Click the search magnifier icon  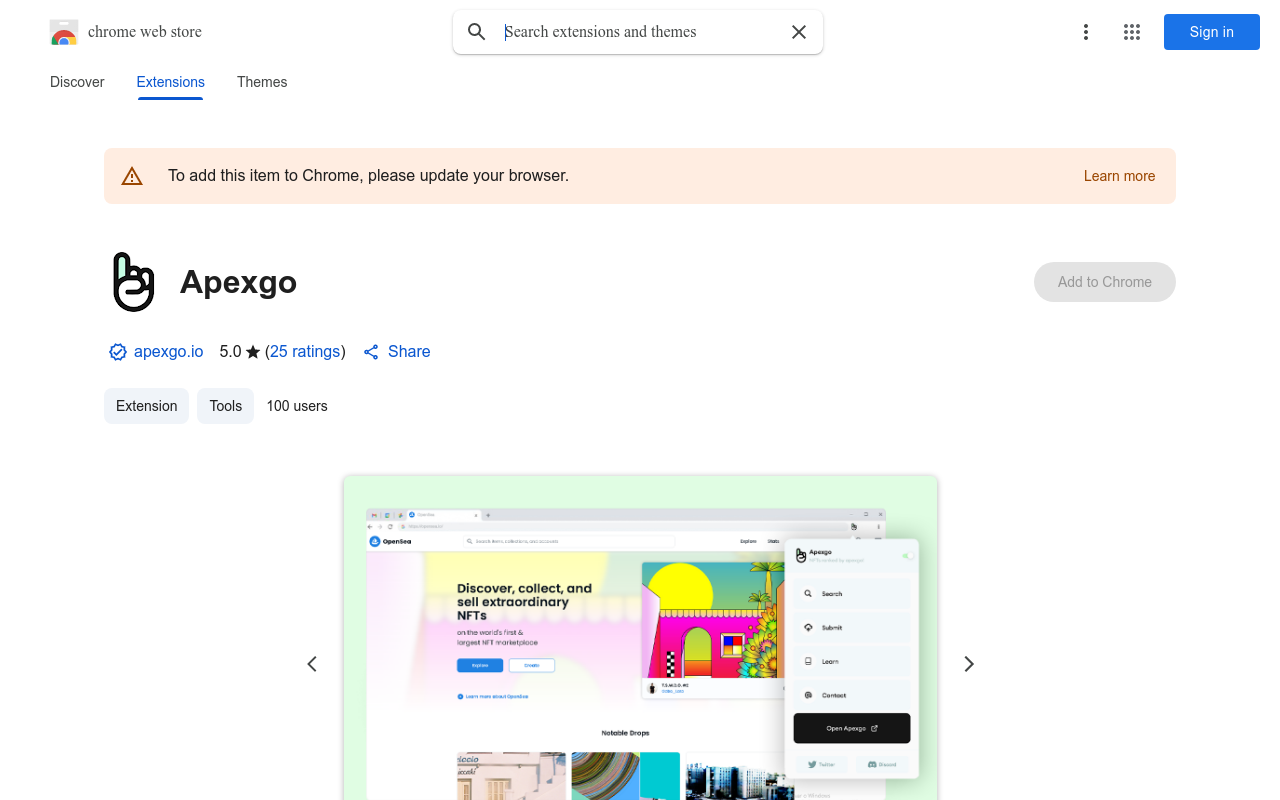[477, 32]
